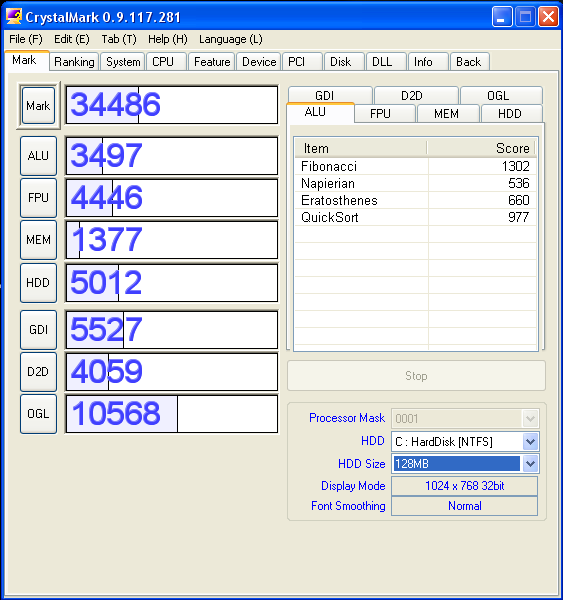Viewport: 563px width, 600px height.
Task: Click the GDI score bar 5527
Action: point(172,329)
